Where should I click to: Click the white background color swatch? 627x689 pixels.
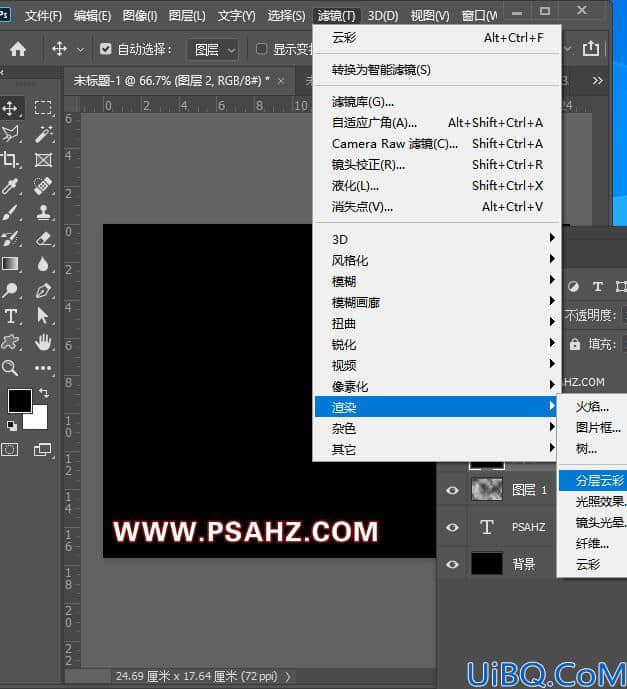pos(39,418)
